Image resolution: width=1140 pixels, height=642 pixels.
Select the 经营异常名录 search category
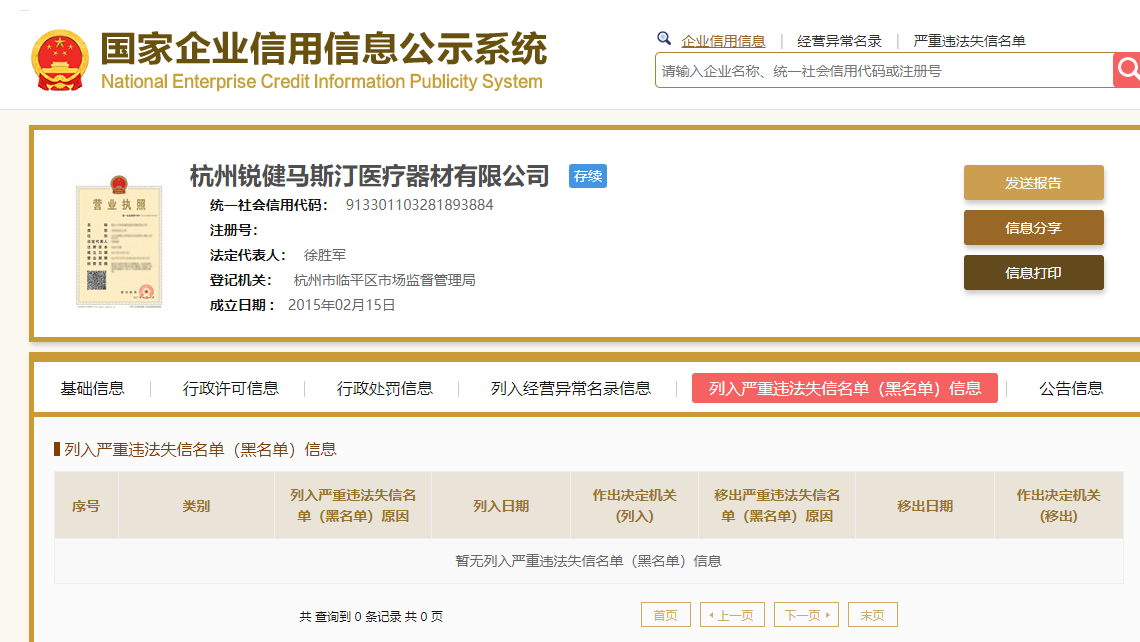[839, 41]
